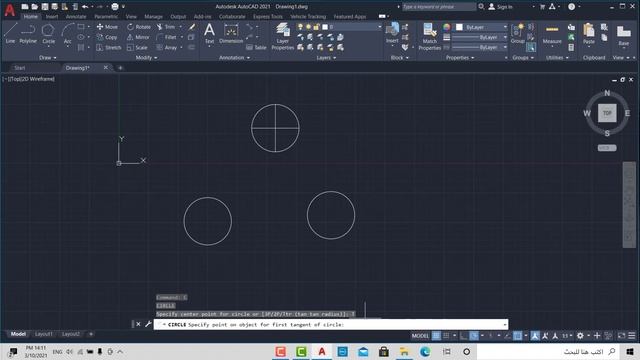
Task: Open the Autodesk App Store cart icon
Action: (542, 7)
